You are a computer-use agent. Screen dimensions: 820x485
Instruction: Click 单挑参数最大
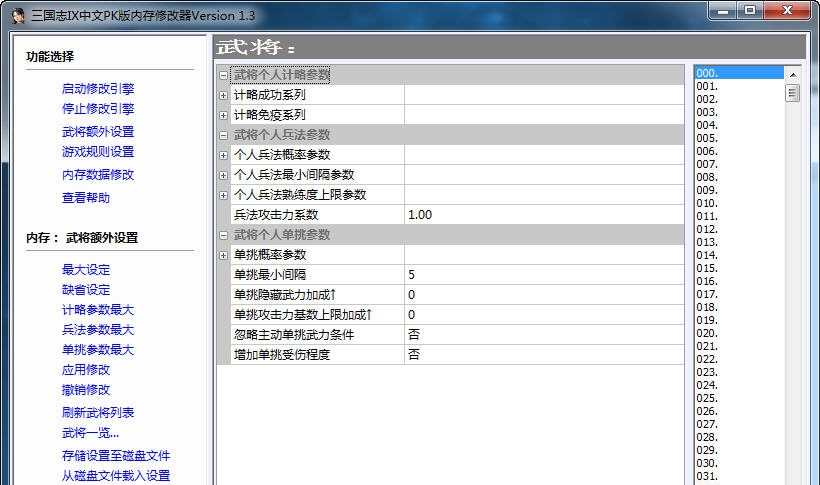[x=98, y=349]
